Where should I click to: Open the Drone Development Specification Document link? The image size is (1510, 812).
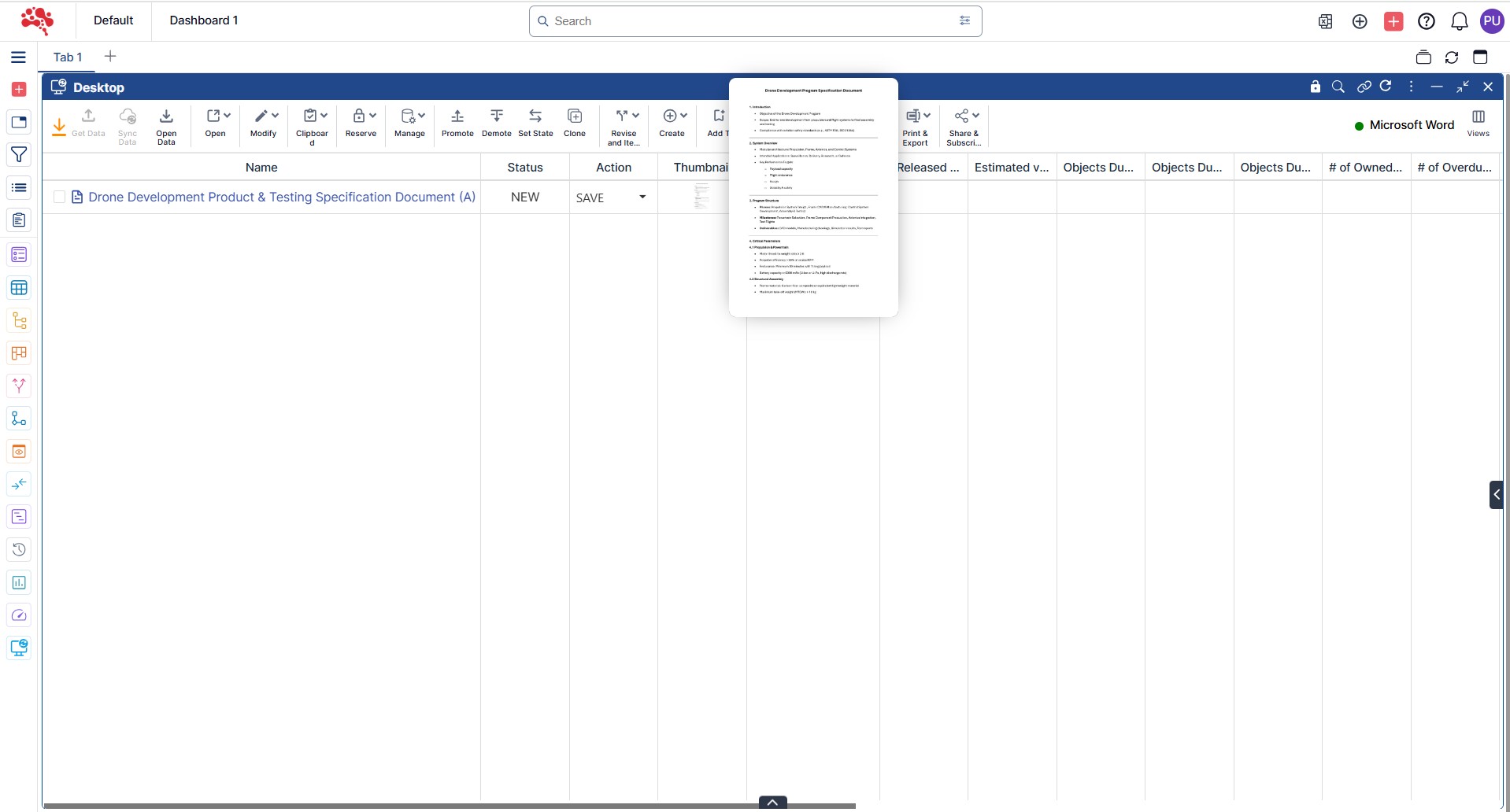pyautogui.click(x=281, y=197)
